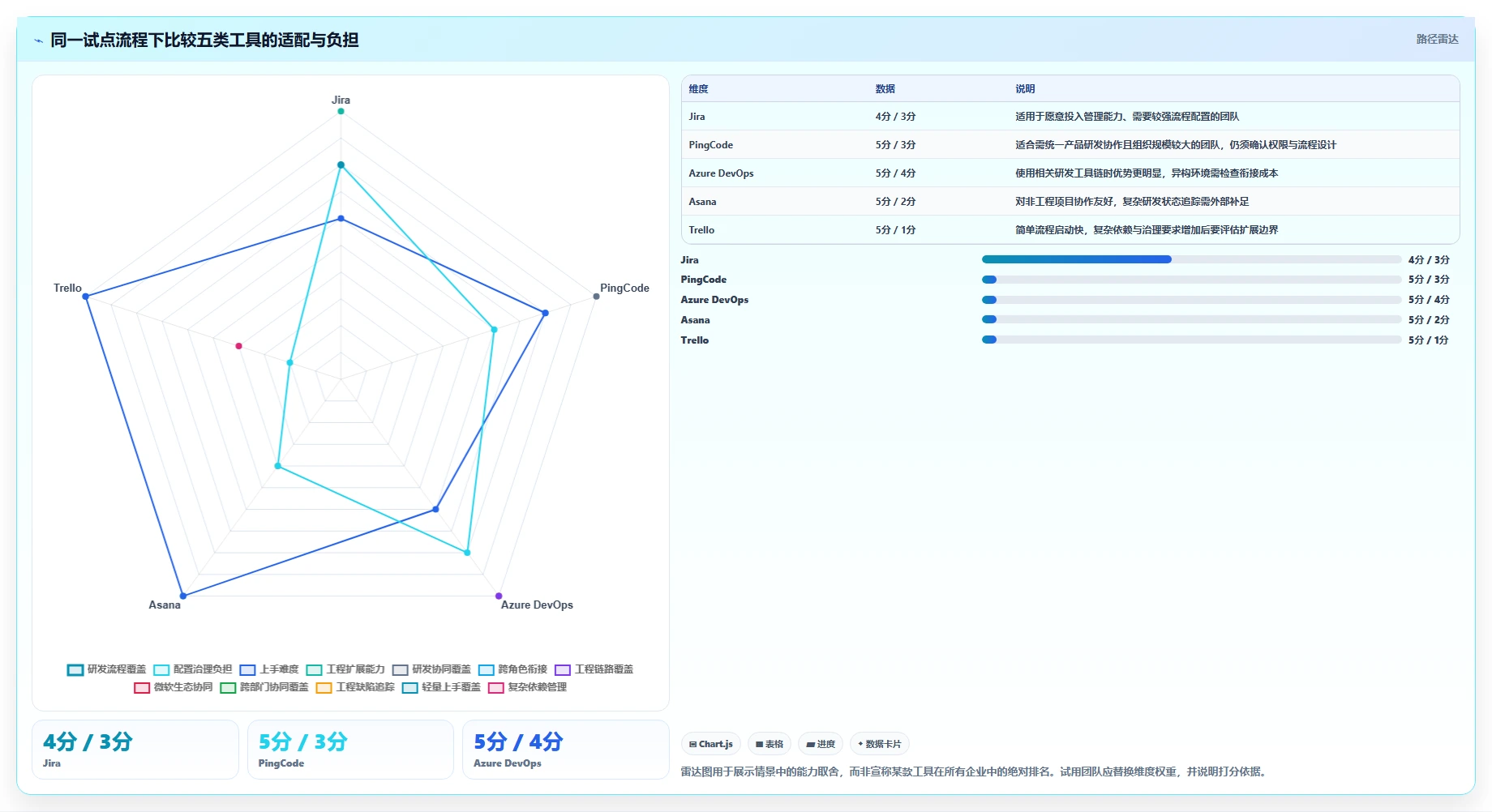Toggle the 微软生态协同 legend series

pos(174,687)
